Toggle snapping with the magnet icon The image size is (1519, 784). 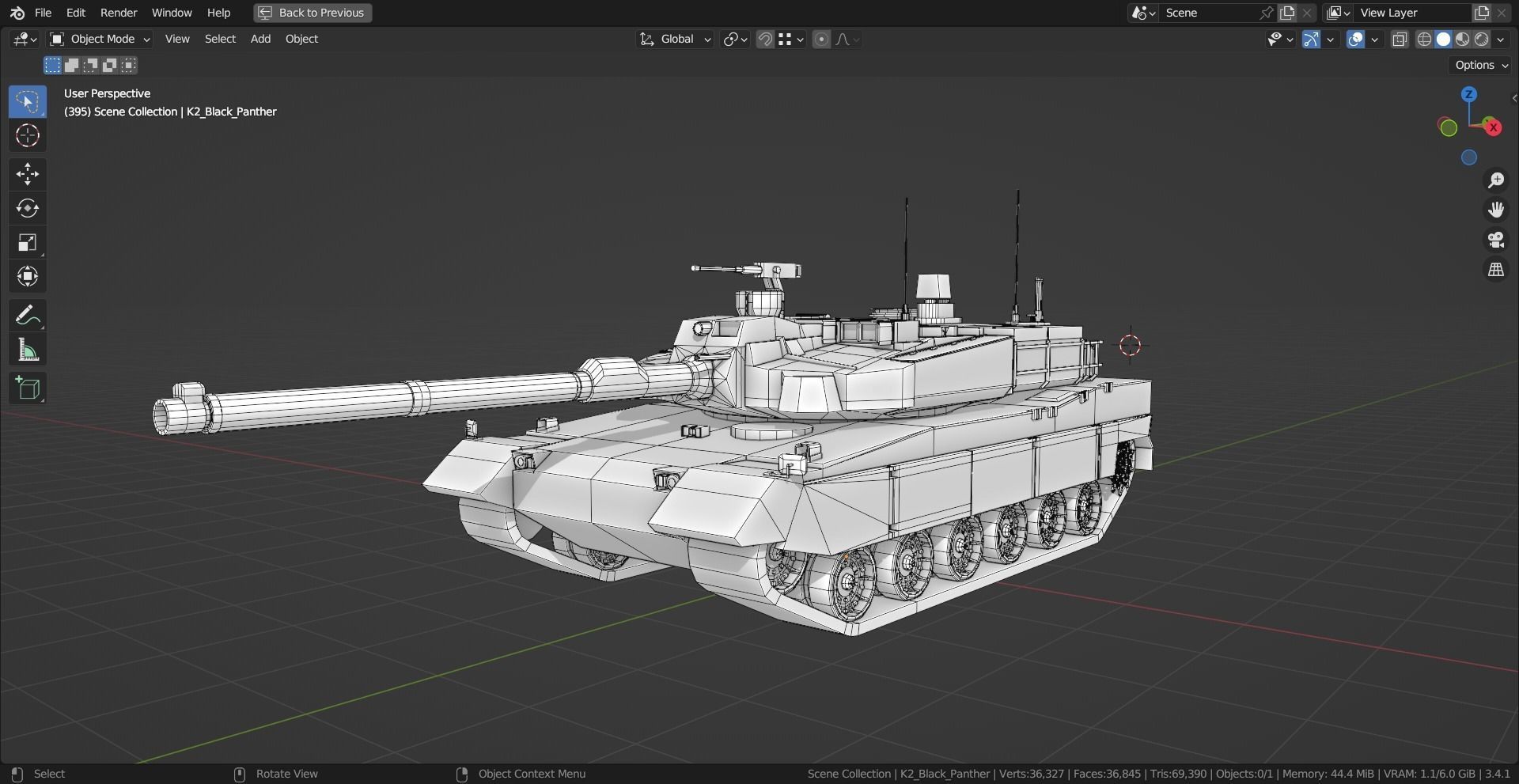pos(765,39)
